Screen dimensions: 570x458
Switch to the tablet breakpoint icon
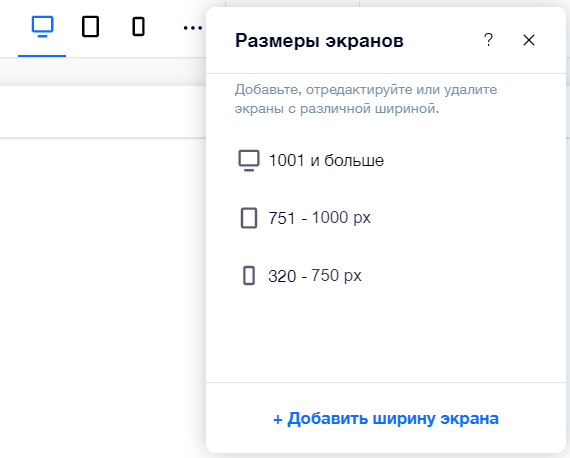(x=90, y=27)
